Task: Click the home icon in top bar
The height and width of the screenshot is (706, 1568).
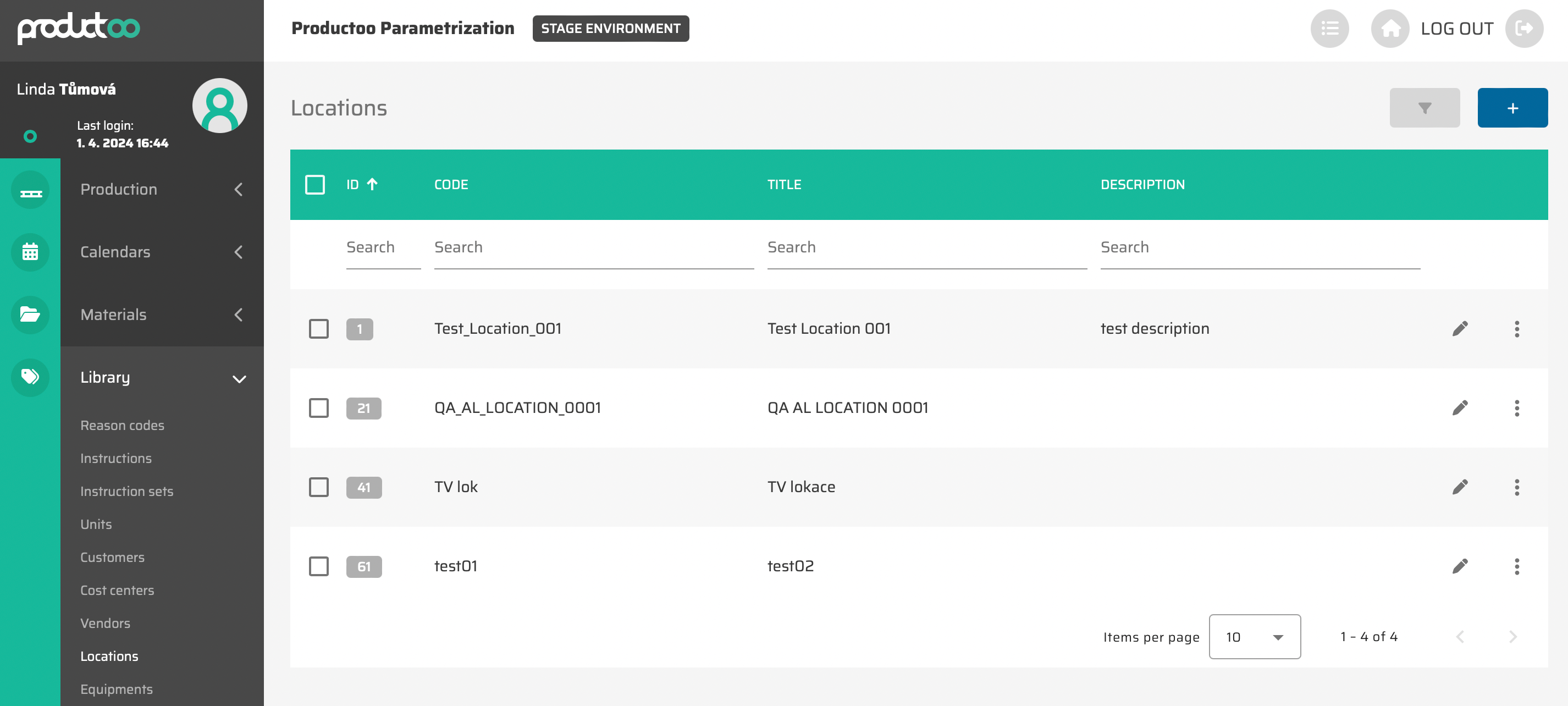Action: click(x=1390, y=29)
